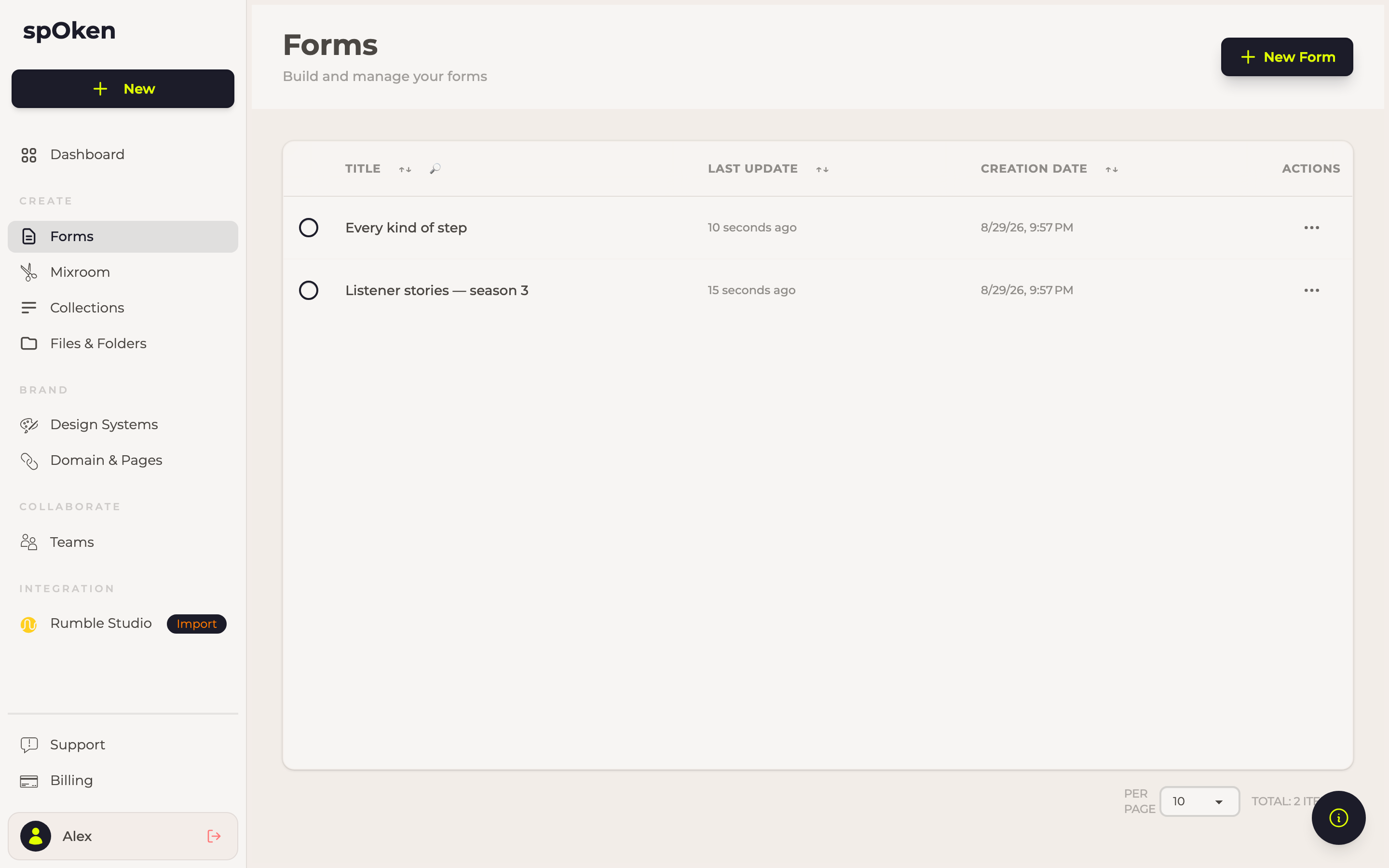The image size is (1389, 868).
Task: Select the 'Every kind of step' row radio
Action: click(309, 228)
